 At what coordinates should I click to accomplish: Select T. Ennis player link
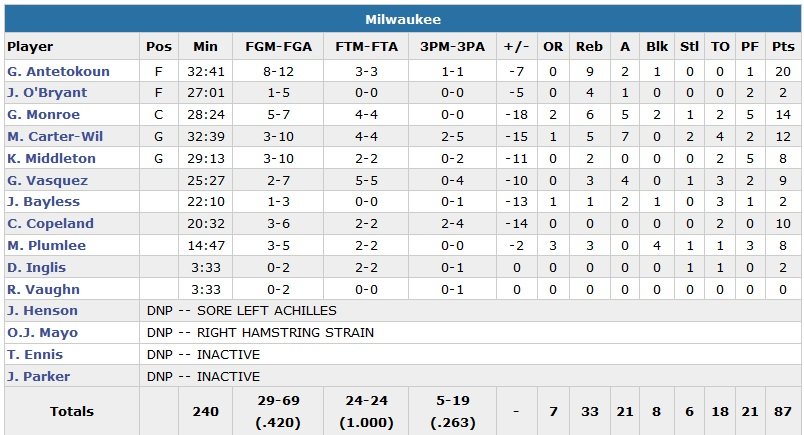35,355
